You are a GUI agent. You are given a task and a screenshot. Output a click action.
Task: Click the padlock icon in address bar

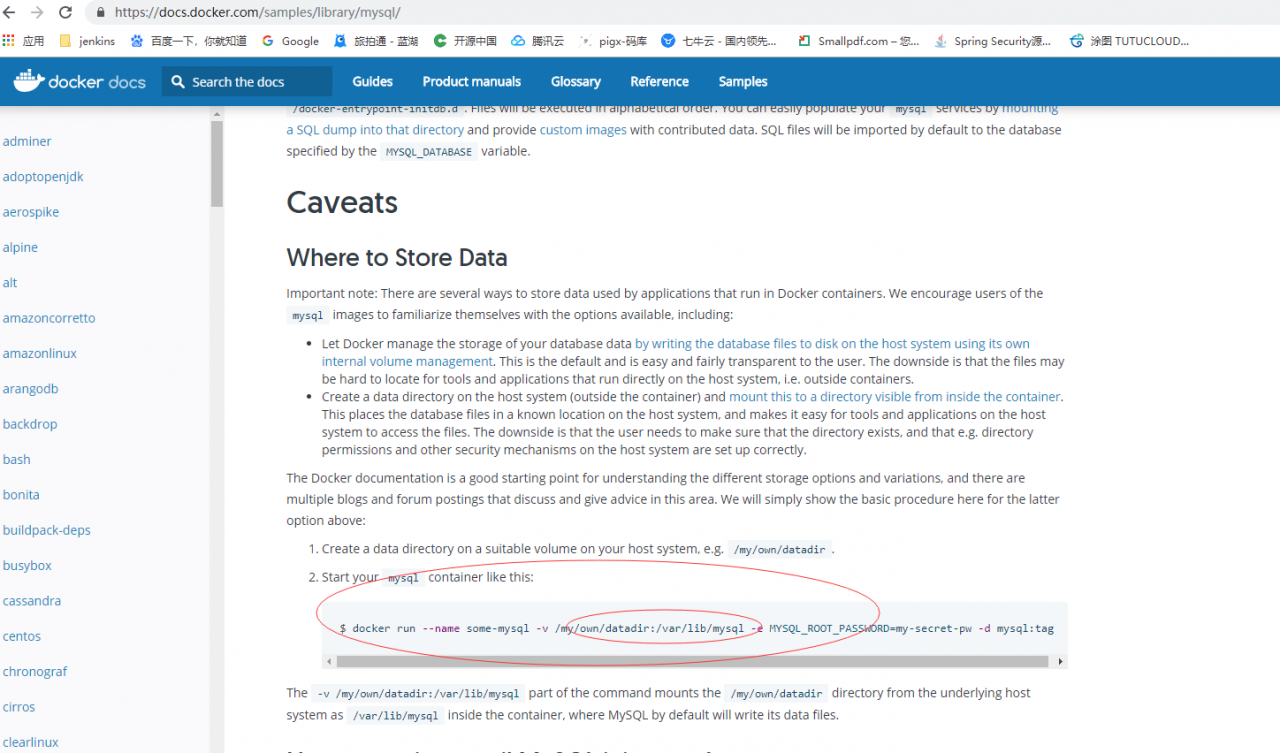coord(101,13)
